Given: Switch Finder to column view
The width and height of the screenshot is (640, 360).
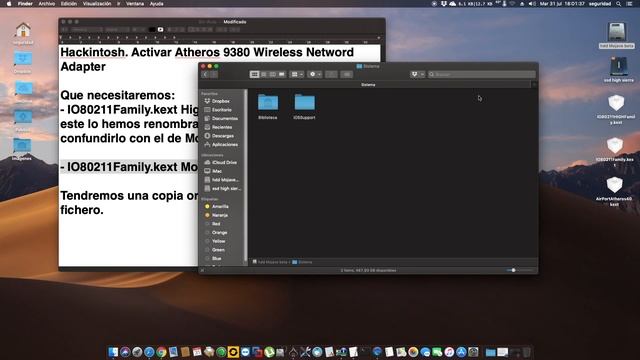Looking at the screenshot, I should [273, 74].
